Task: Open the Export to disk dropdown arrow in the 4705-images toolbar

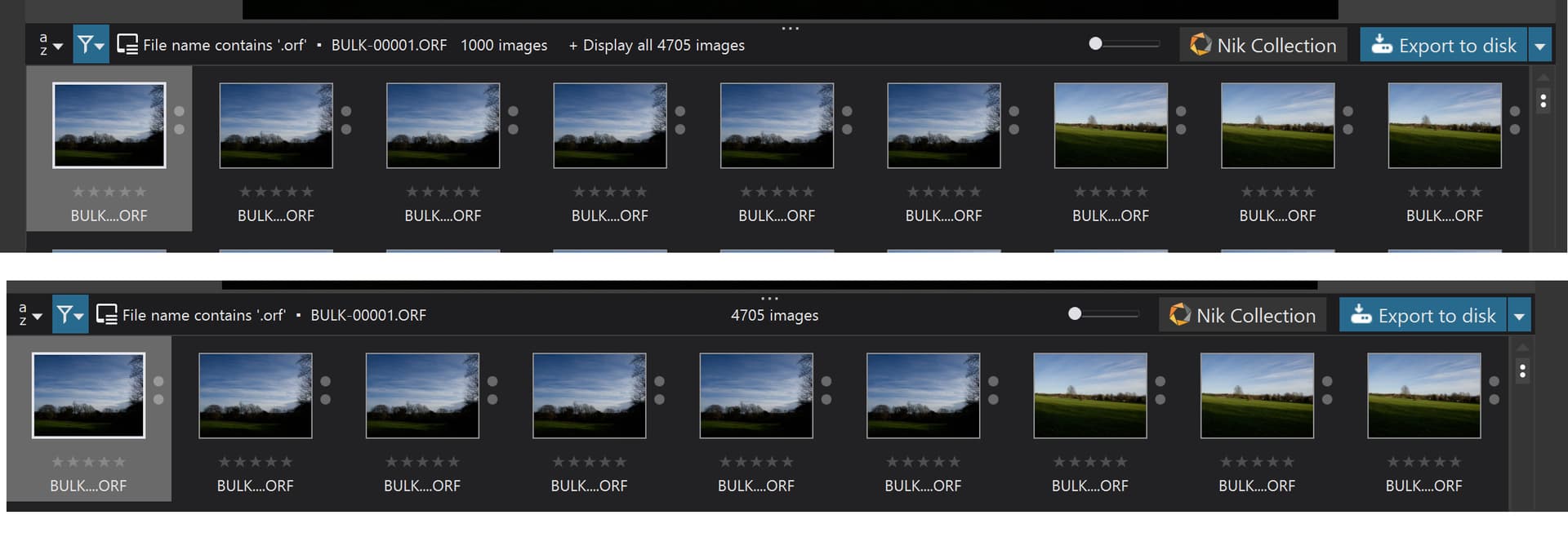Action: (x=1520, y=316)
